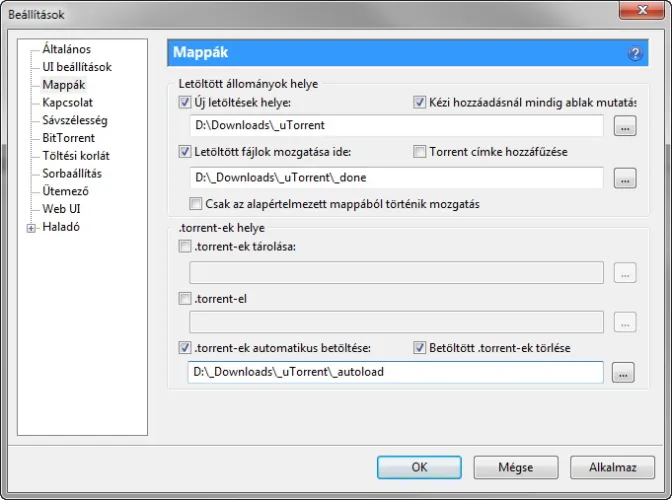Screen dimensions: 672x500
Task: Expand the Haladó tree node
Action: pyautogui.click(x=32, y=227)
